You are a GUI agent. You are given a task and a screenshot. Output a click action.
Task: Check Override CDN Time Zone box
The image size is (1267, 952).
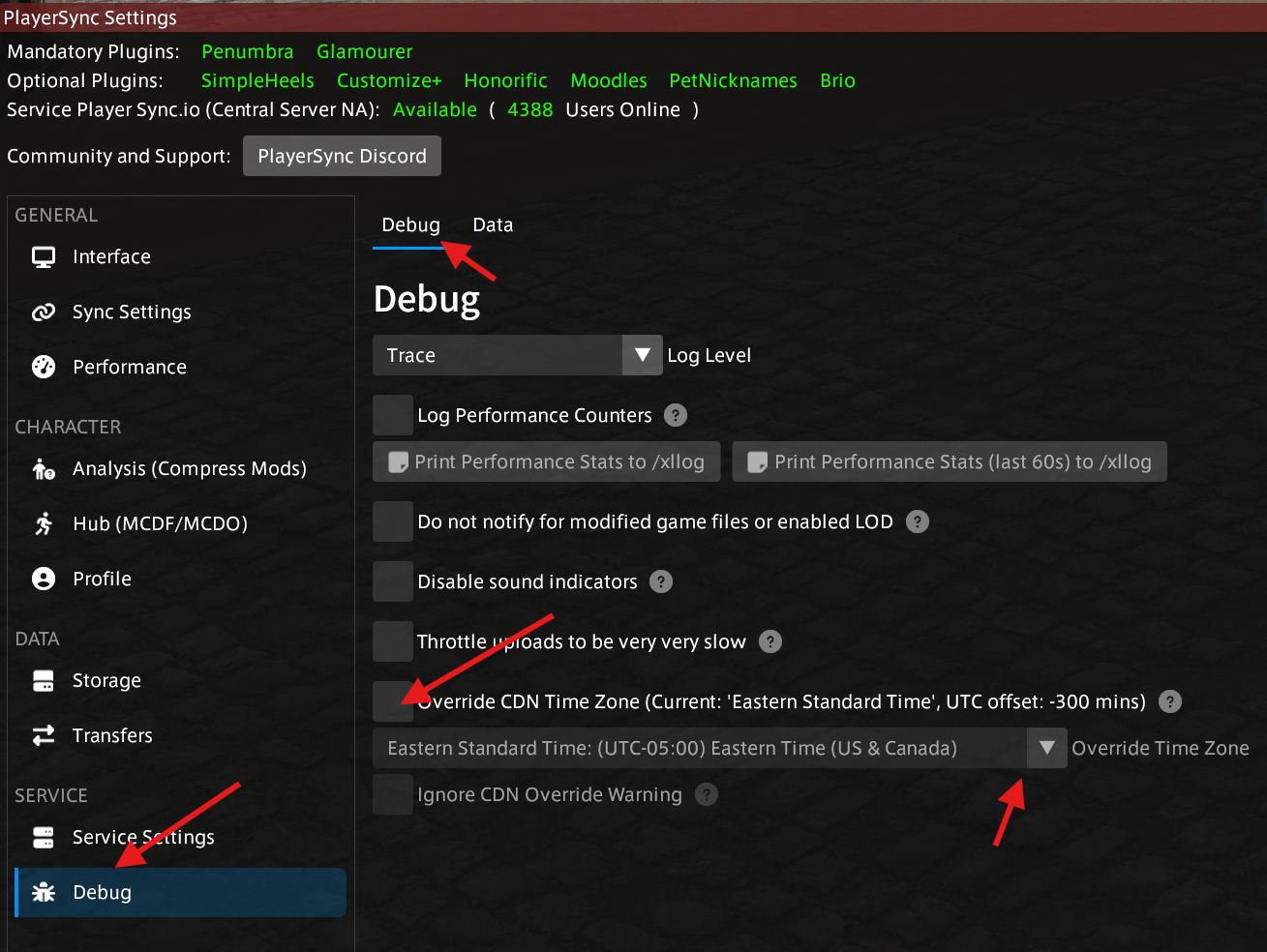pyautogui.click(x=393, y=701)
